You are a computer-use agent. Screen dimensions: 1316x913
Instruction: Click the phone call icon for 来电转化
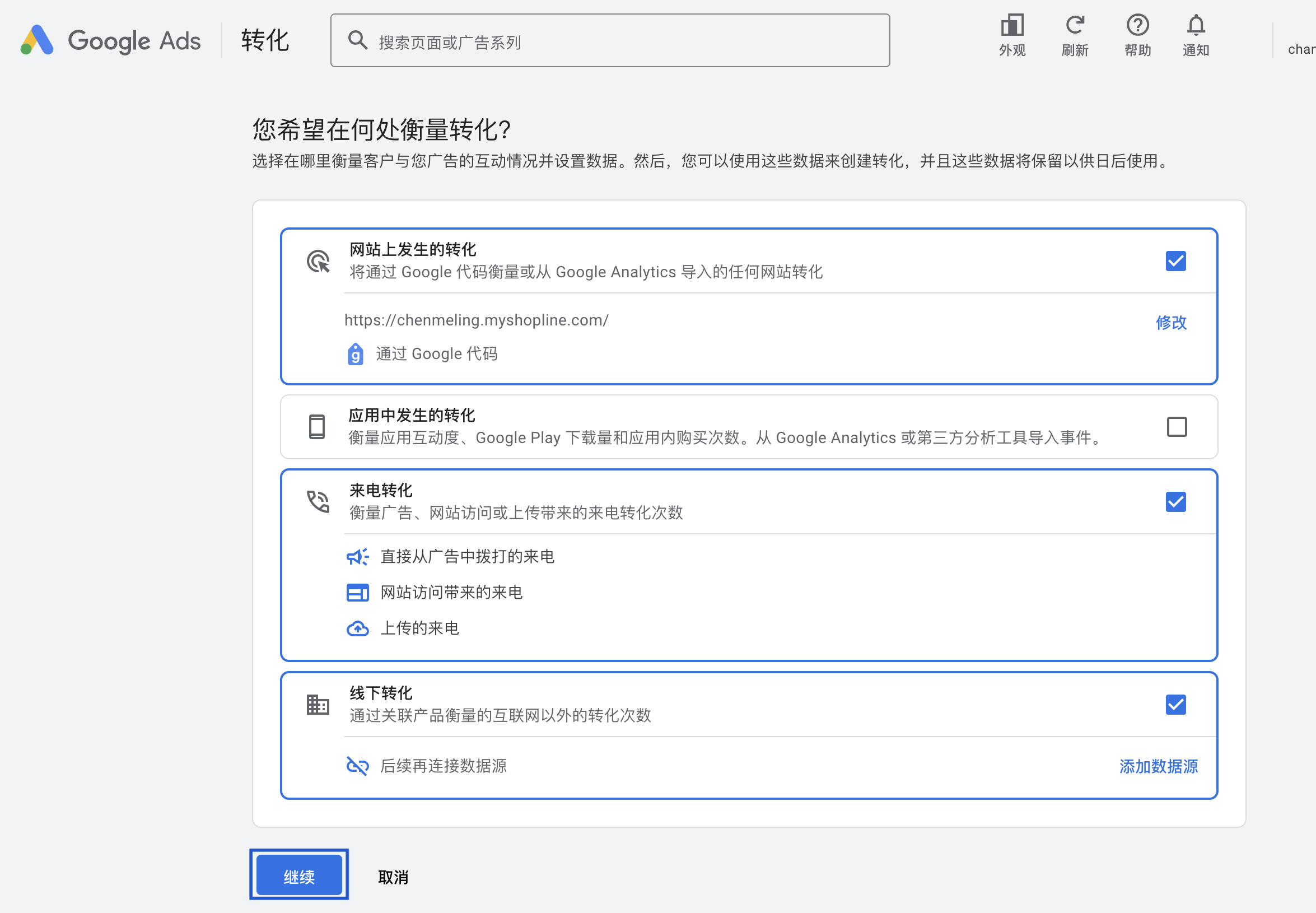[318, 502]
